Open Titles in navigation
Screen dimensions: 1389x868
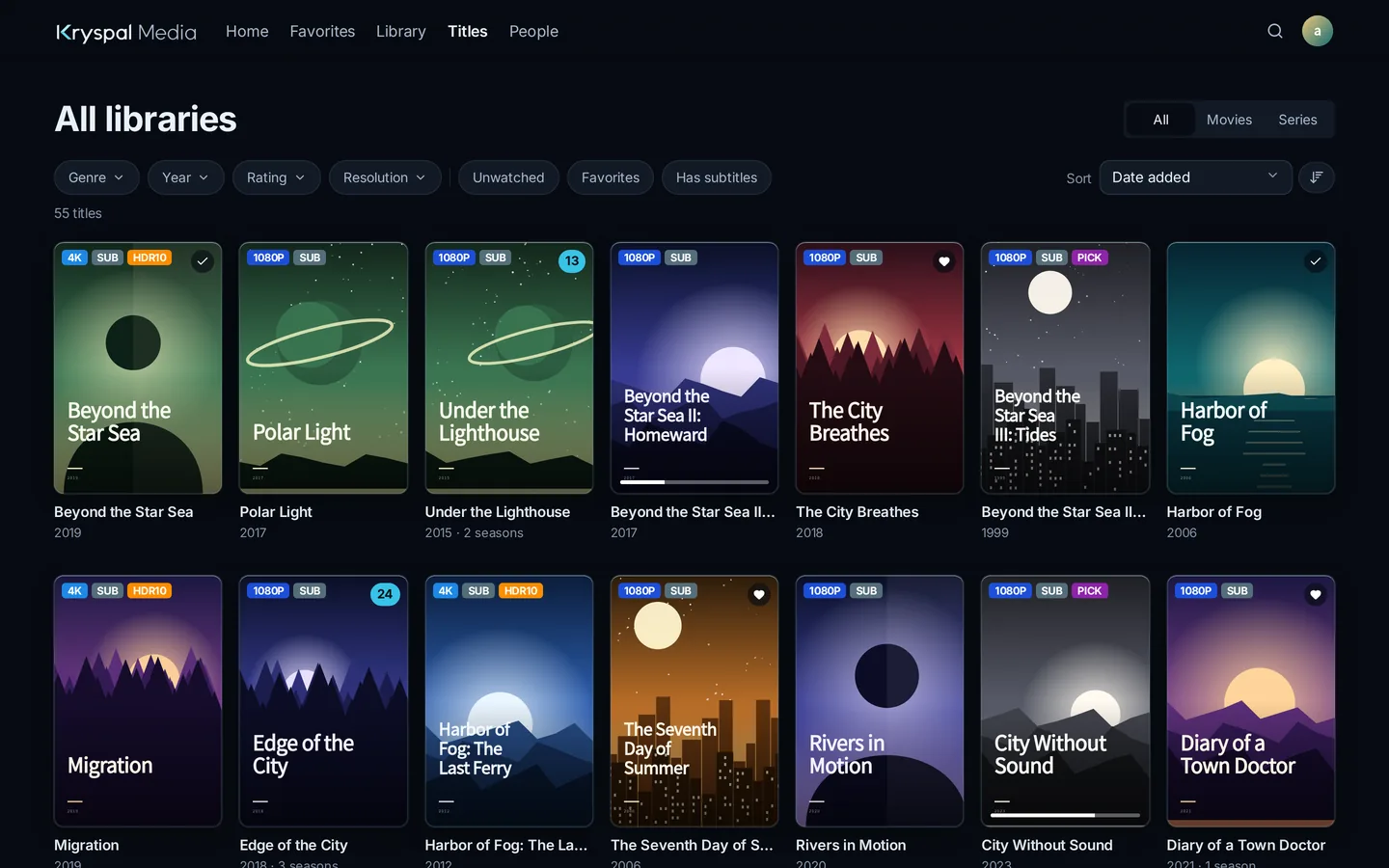[468, 31]
